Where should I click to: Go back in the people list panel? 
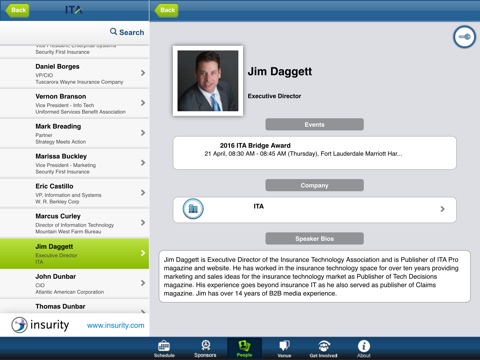click(x=17, y=10)
